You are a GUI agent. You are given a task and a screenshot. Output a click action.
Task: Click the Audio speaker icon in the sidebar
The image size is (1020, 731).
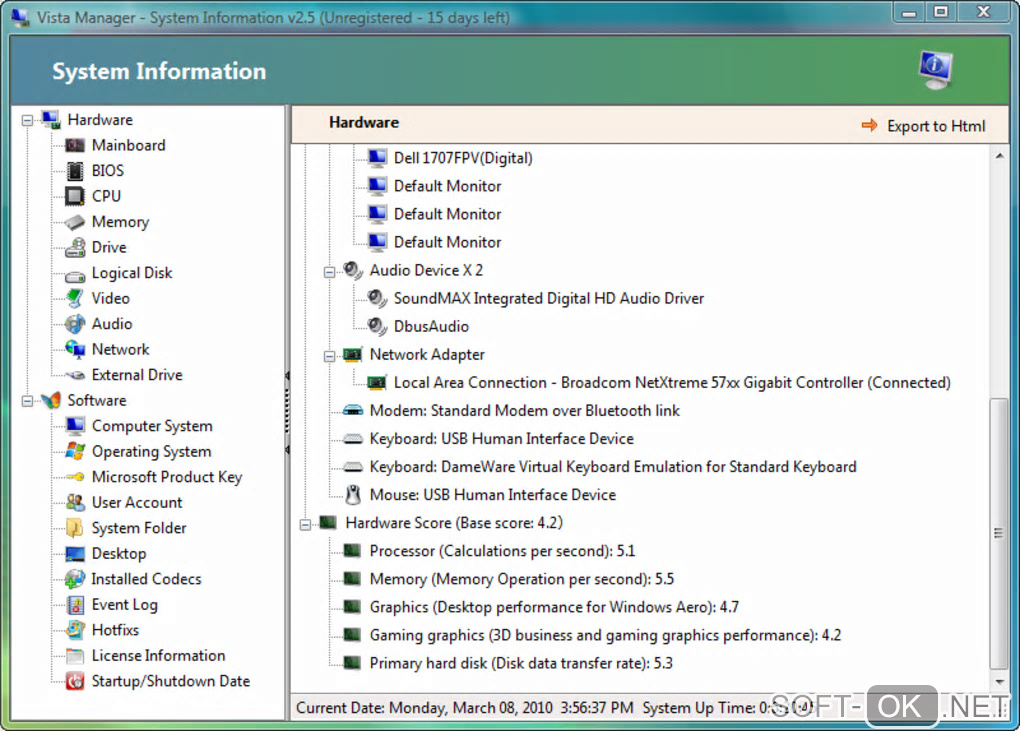point(75,323)
